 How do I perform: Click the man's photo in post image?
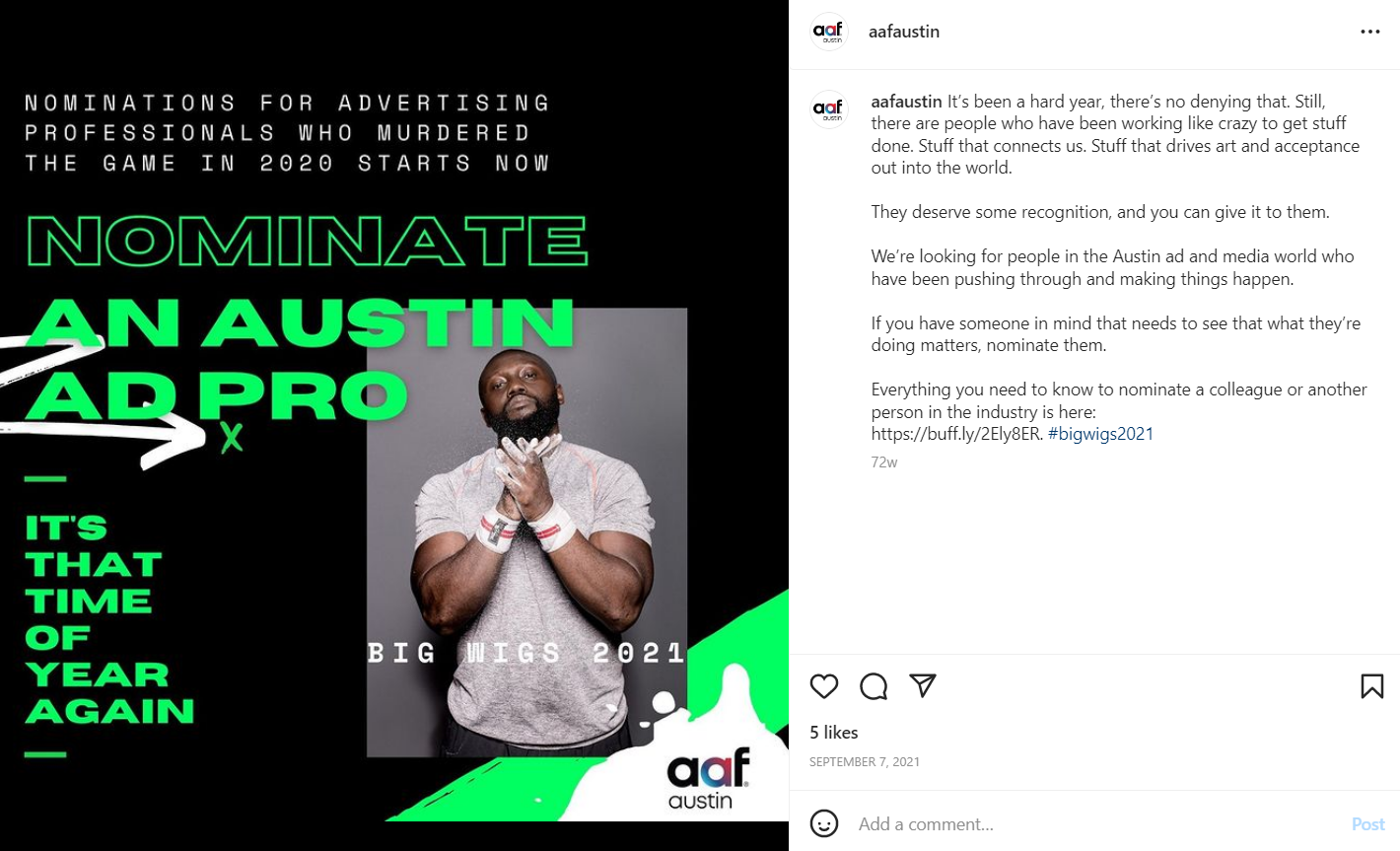coord(526,532)
